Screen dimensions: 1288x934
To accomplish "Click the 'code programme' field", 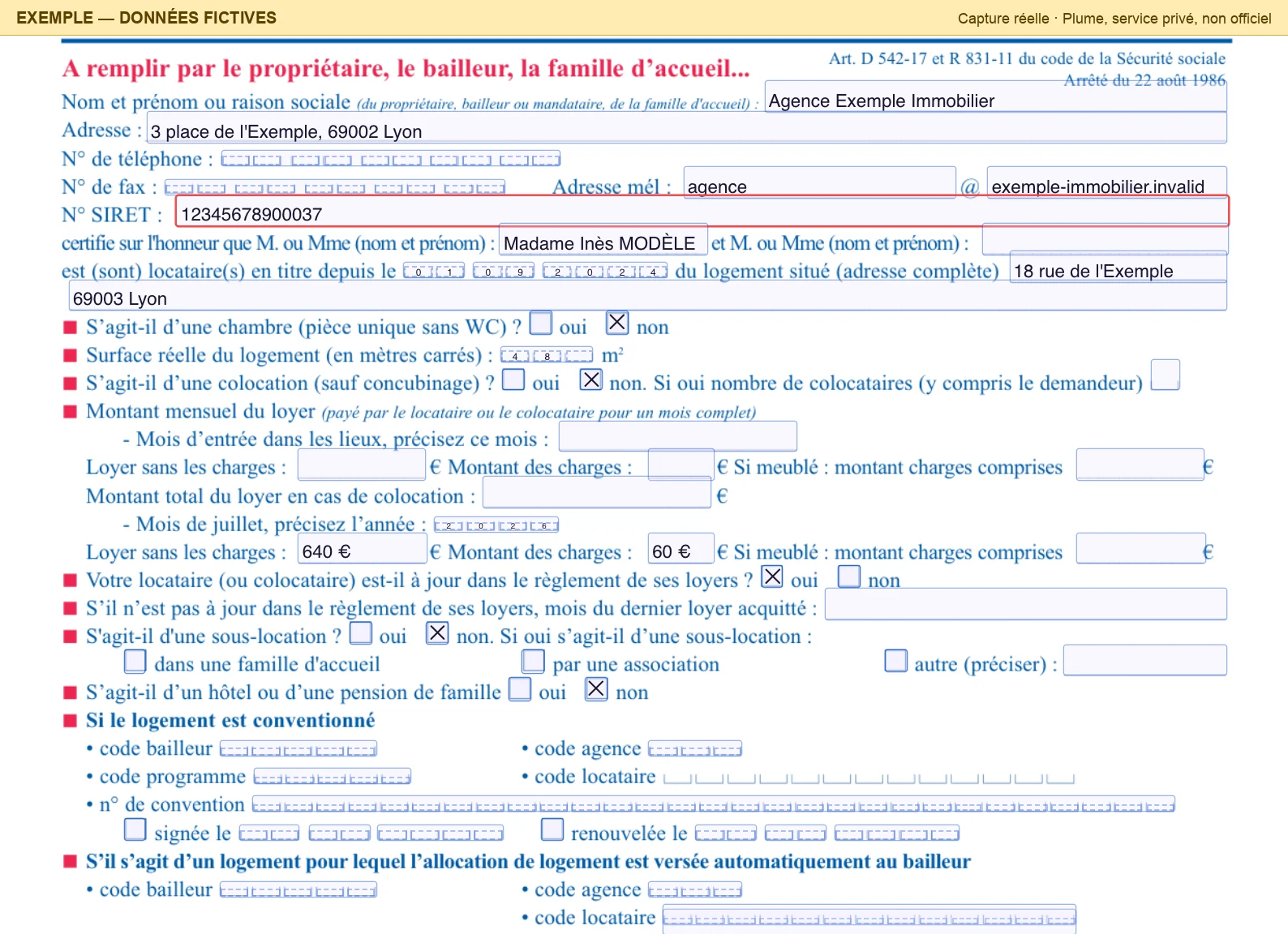I will coord(333,778).
